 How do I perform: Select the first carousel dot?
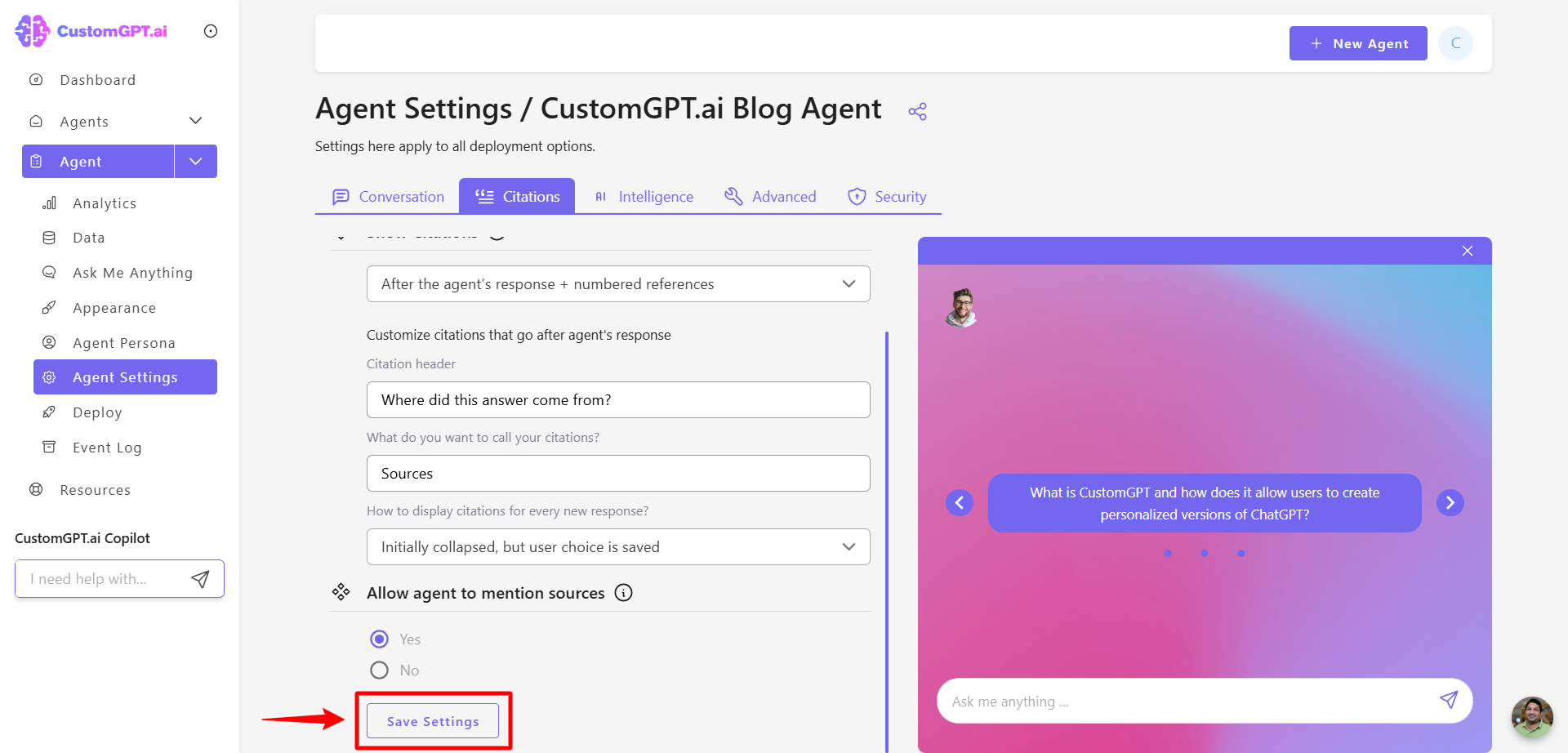[1168, 554]
